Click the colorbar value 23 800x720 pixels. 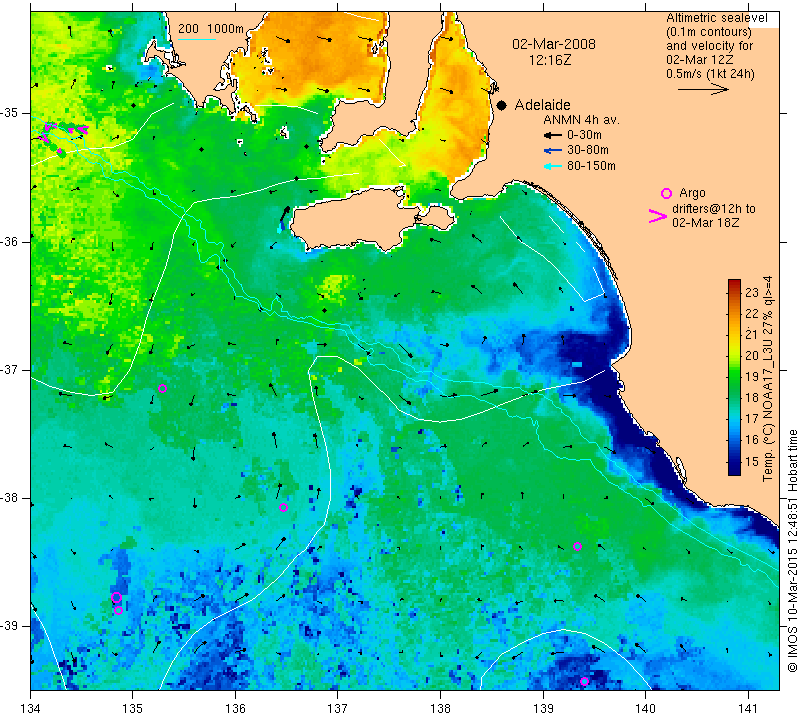pos(752,292)
